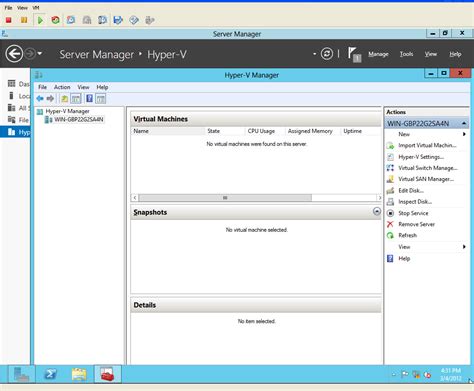Screen dimensions: 474x391
Task: Click the Server Manager taskbar icon
Action: (21, 374)
